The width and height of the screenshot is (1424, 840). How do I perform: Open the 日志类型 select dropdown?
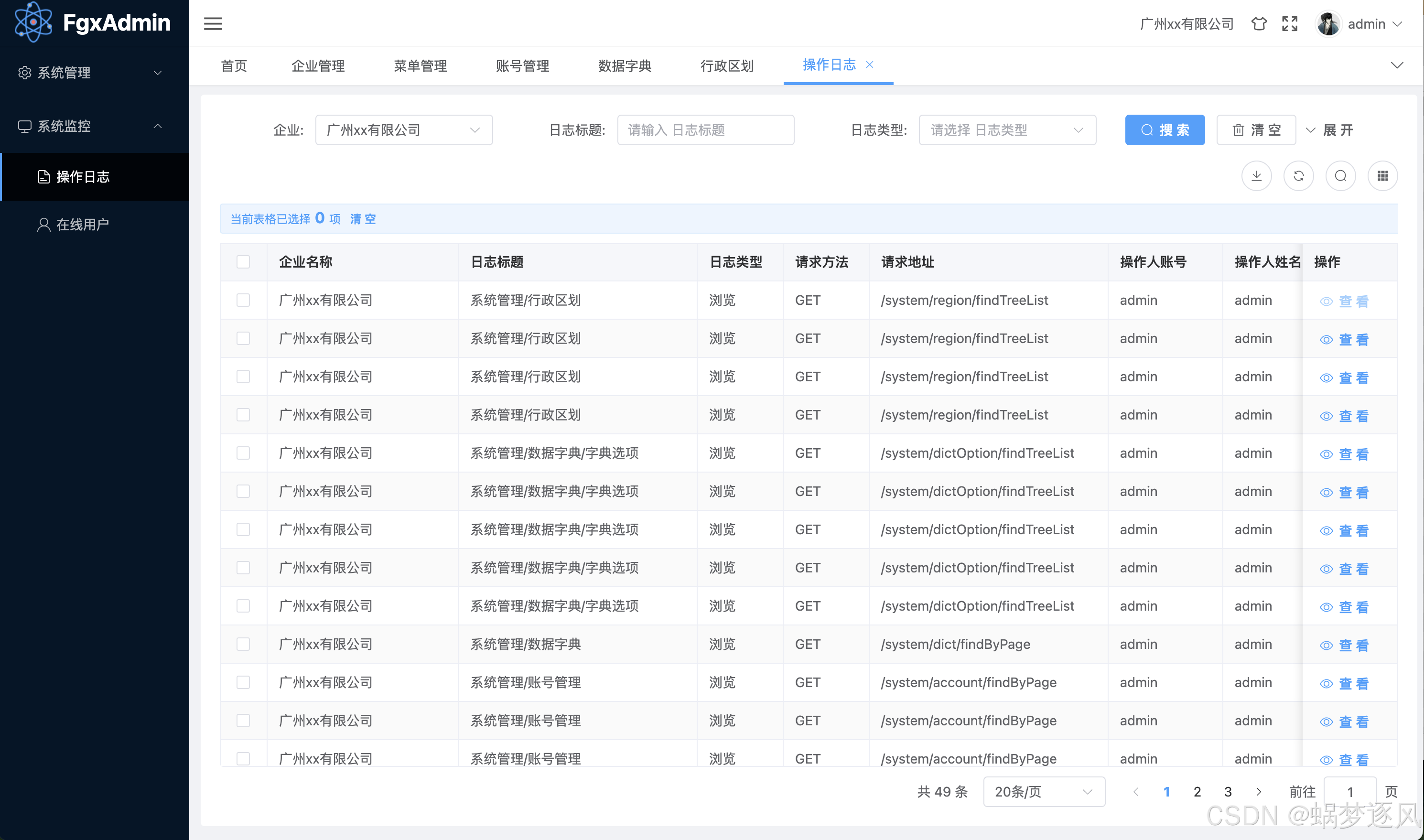tap(1007, 130)
